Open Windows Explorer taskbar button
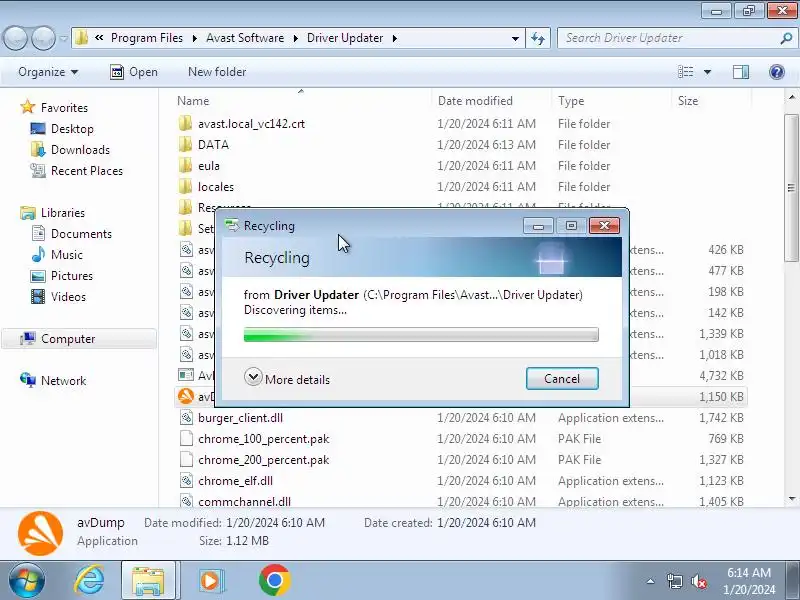 point(148,580)
